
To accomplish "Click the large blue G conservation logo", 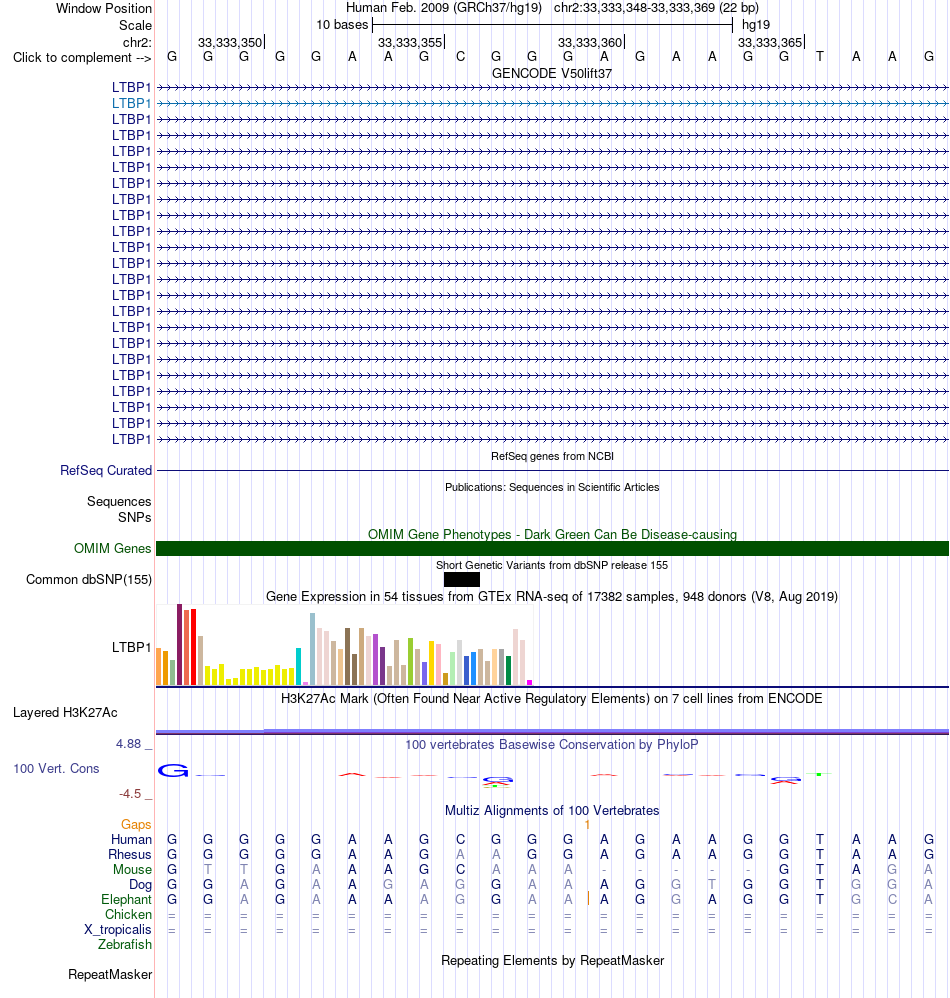I will (x=173, y=770).
